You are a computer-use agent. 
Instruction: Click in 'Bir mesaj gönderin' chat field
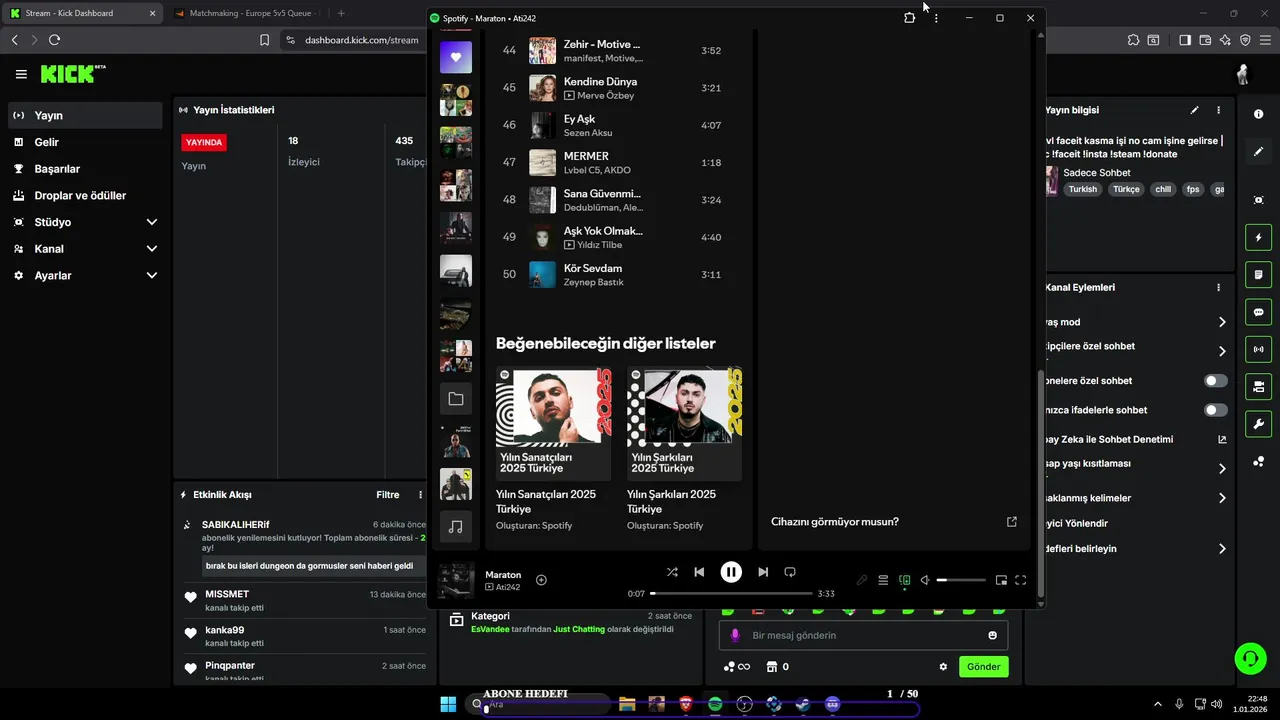863,635
